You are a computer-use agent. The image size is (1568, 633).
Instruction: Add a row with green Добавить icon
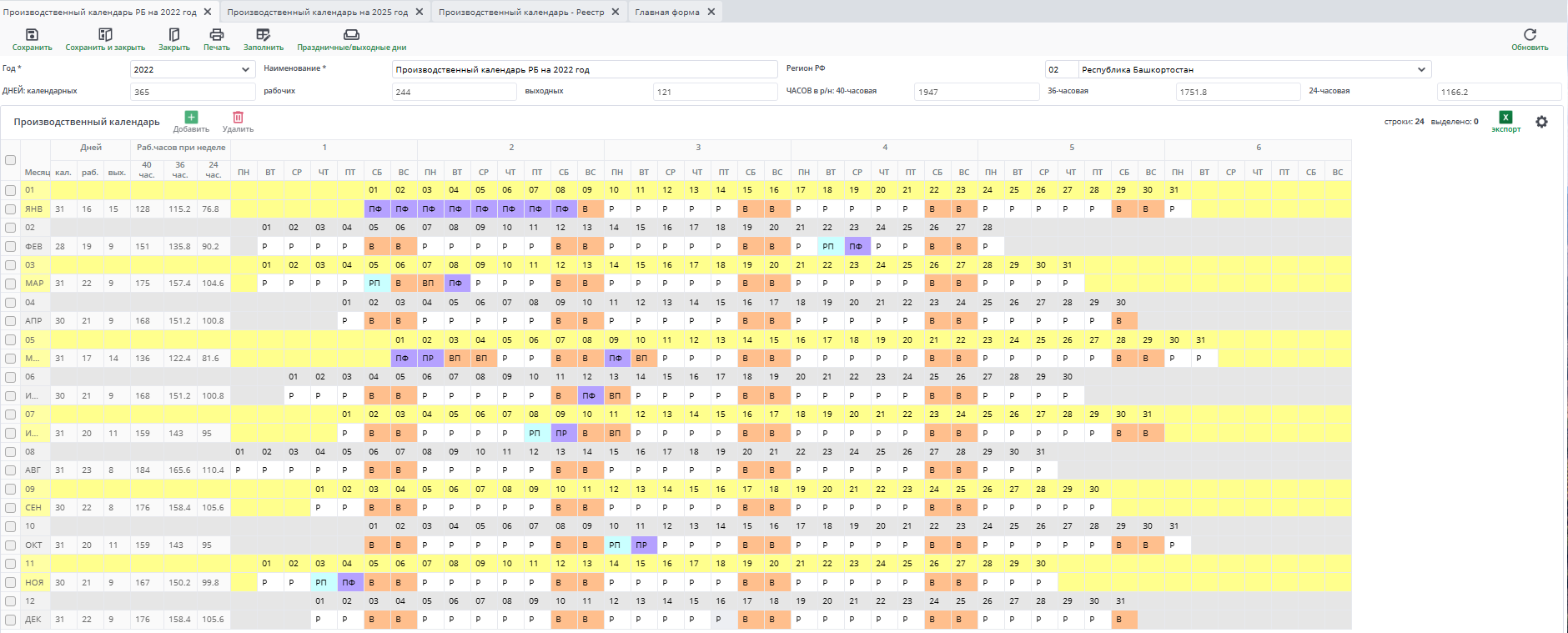(191, 118)
